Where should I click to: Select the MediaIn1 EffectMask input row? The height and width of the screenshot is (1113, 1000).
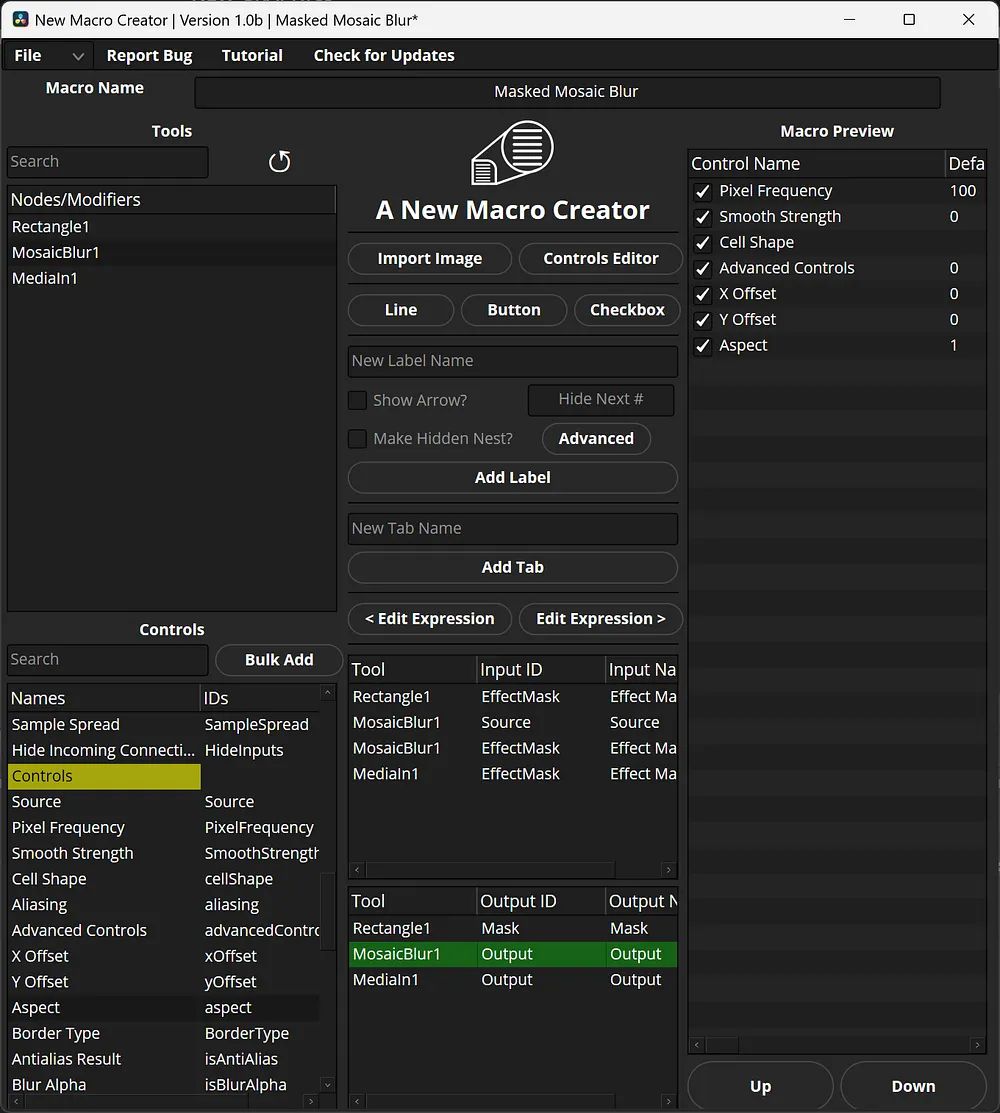point(512,774)
